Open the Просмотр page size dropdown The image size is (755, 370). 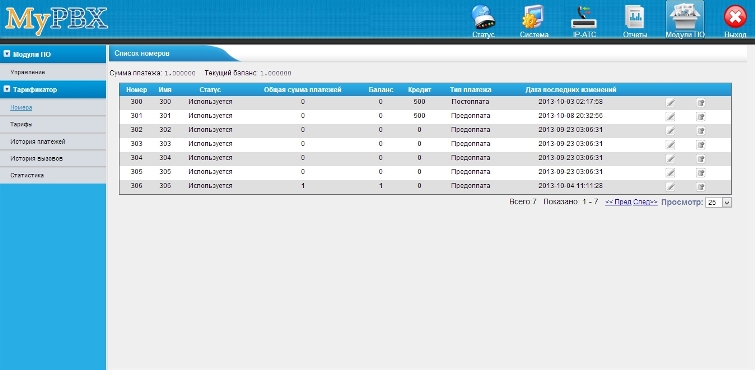click(718, 203)
